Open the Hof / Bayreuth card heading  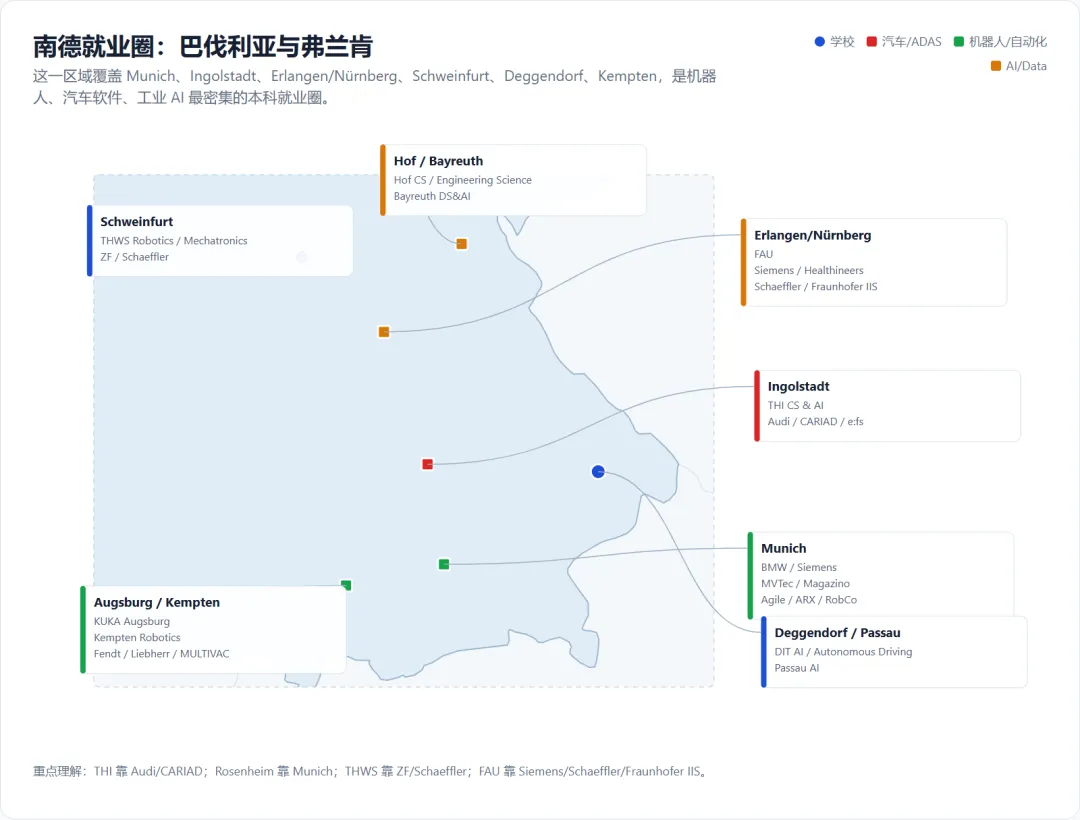(x=438, y=161)
